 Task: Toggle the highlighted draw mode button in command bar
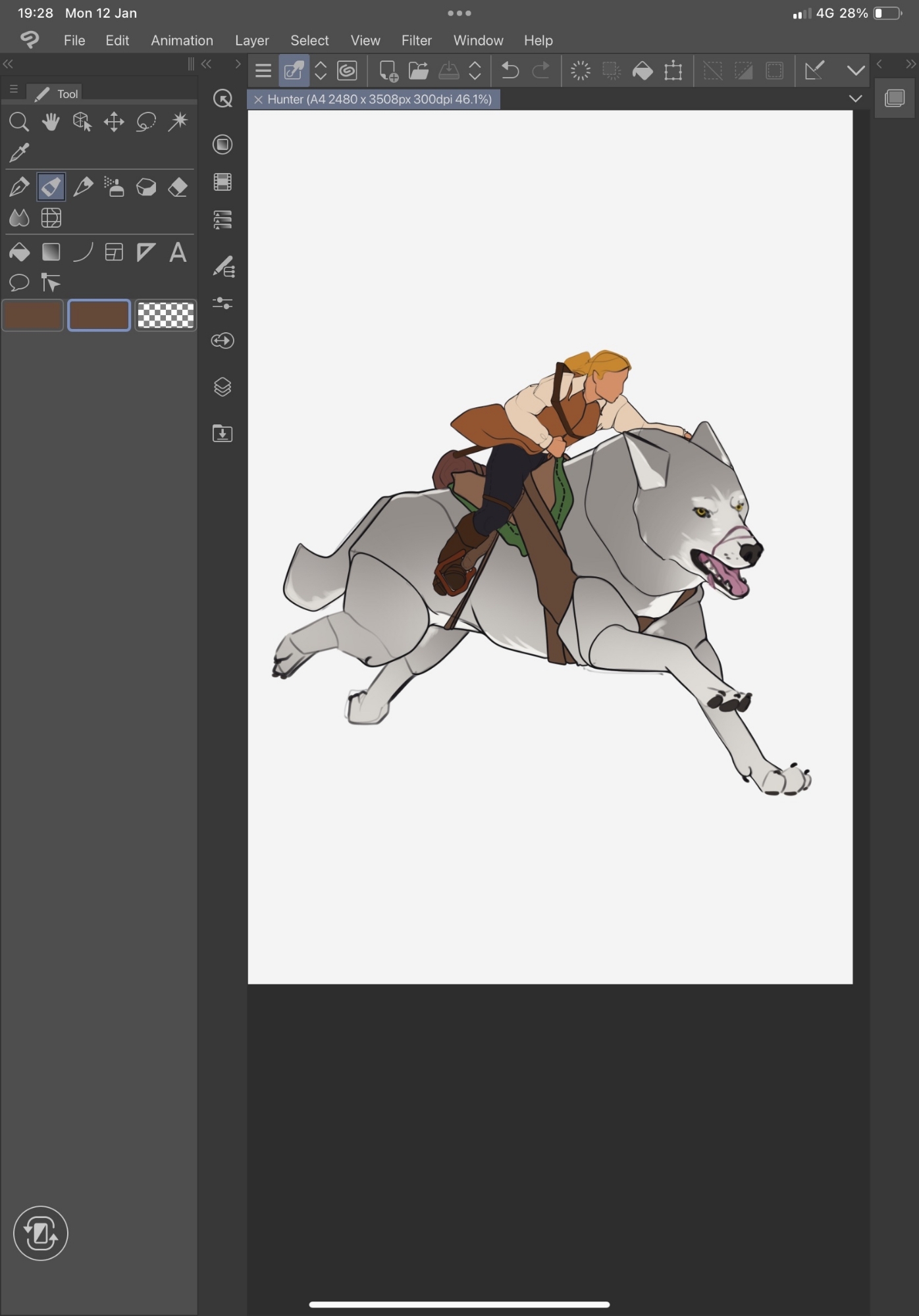click(x=294, y=70)
